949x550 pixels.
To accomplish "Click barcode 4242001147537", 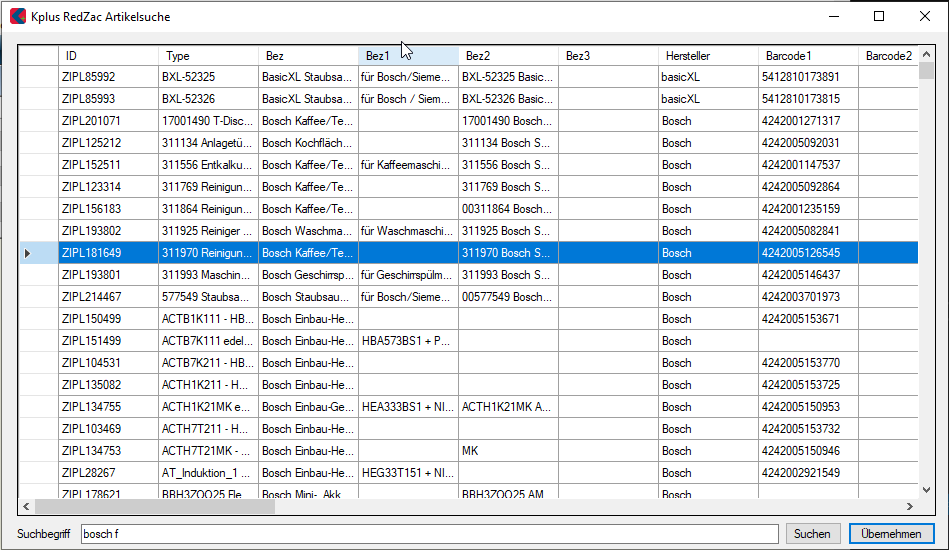I will click(808, 165).
